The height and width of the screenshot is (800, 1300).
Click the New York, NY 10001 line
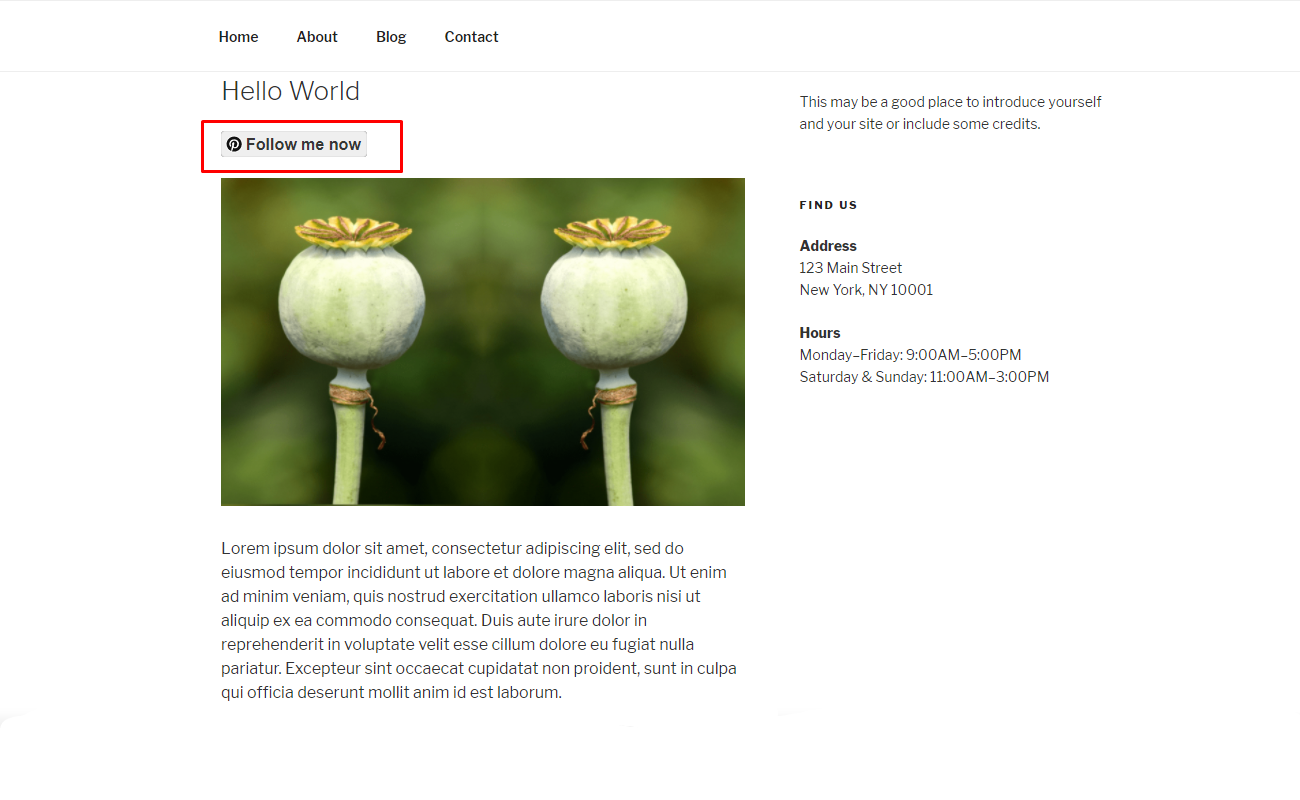(x=866, y=290)
